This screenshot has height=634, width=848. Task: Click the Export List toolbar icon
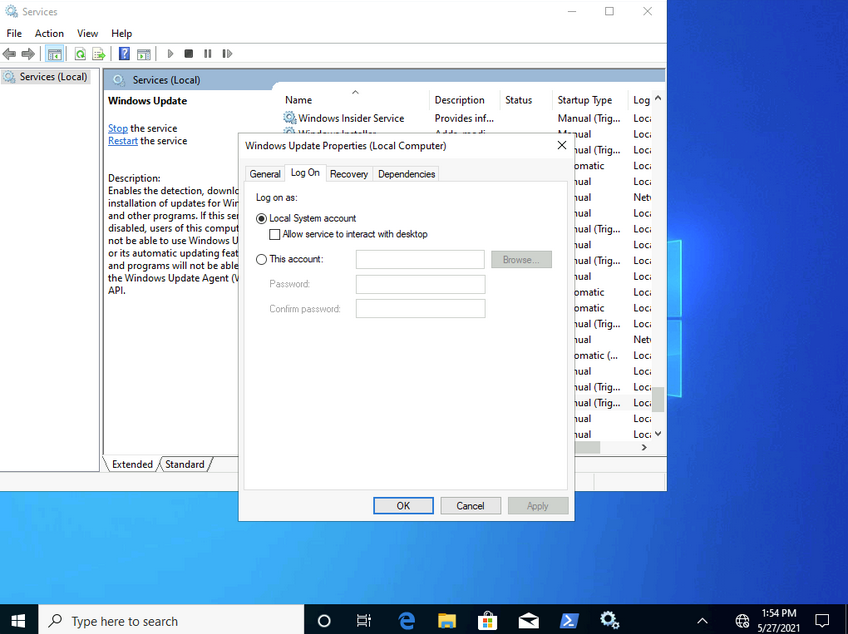pos(99,53)
